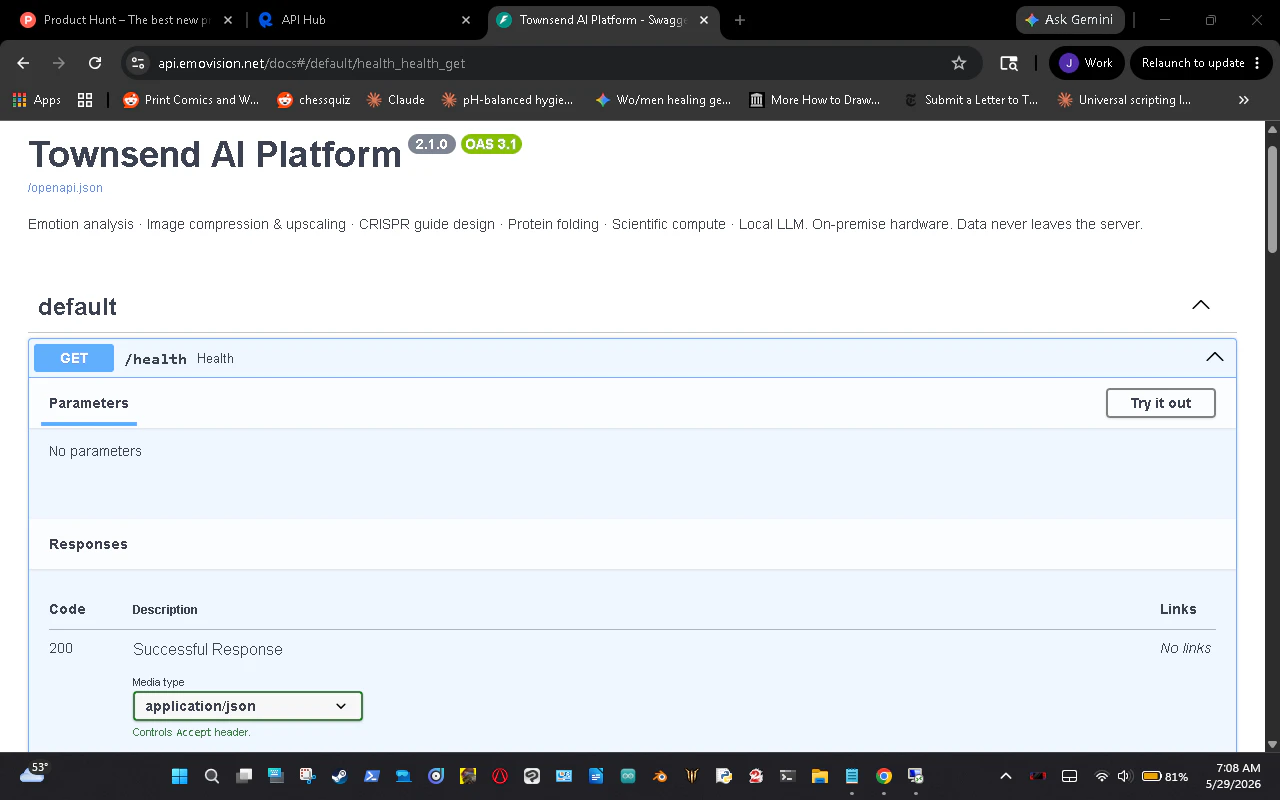Open File Explorer from the taskbar
Image resolution: width=1280 pixels, height=800 pixels.
click(x=820, y=776)
